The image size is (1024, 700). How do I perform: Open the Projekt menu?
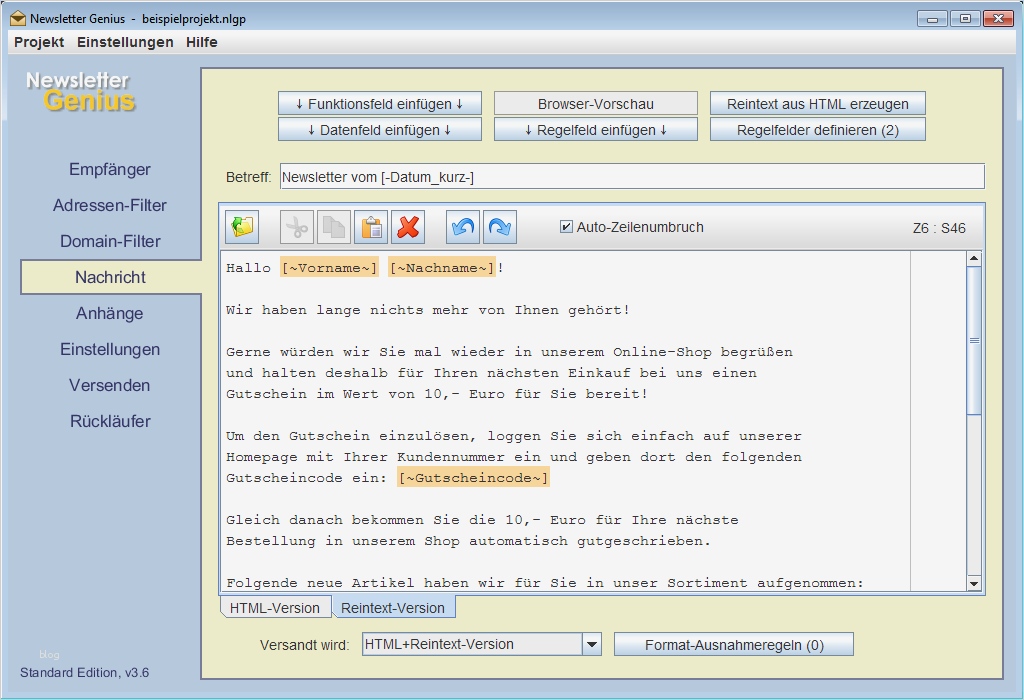38,42
